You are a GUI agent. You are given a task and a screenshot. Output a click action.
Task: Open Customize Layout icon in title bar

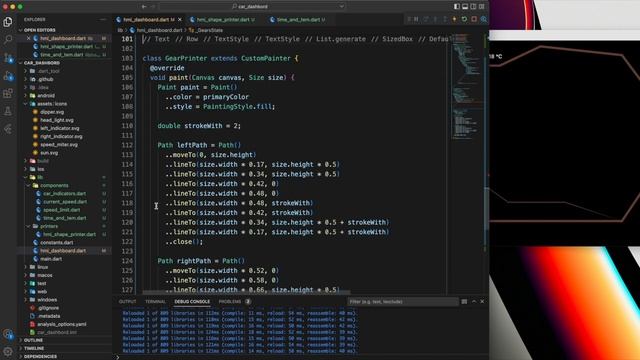pos(482,7)
